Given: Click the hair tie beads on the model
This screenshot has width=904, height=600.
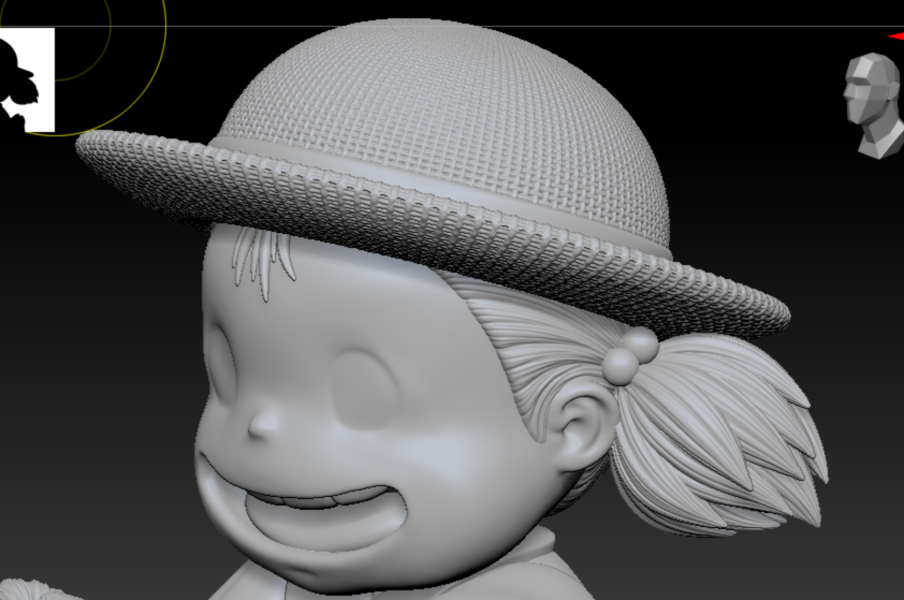Looking at the screenshot, I should 630,356.
